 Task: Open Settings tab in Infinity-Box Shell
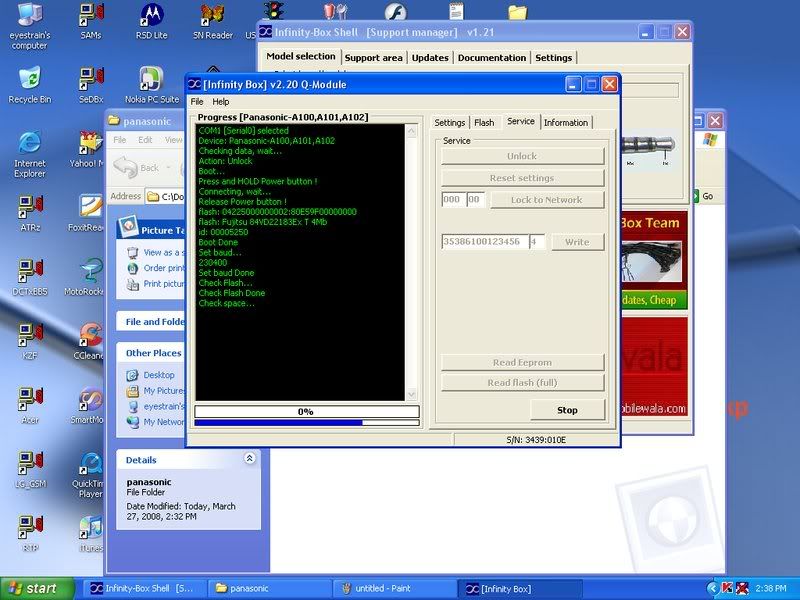[554, 58]
